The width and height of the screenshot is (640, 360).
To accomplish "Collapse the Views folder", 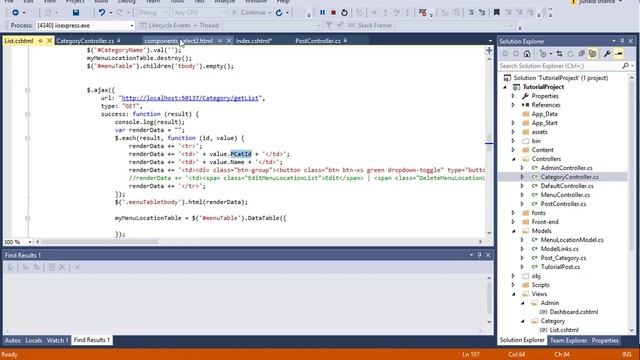I will pyautogui.click(x=513, y=294).
